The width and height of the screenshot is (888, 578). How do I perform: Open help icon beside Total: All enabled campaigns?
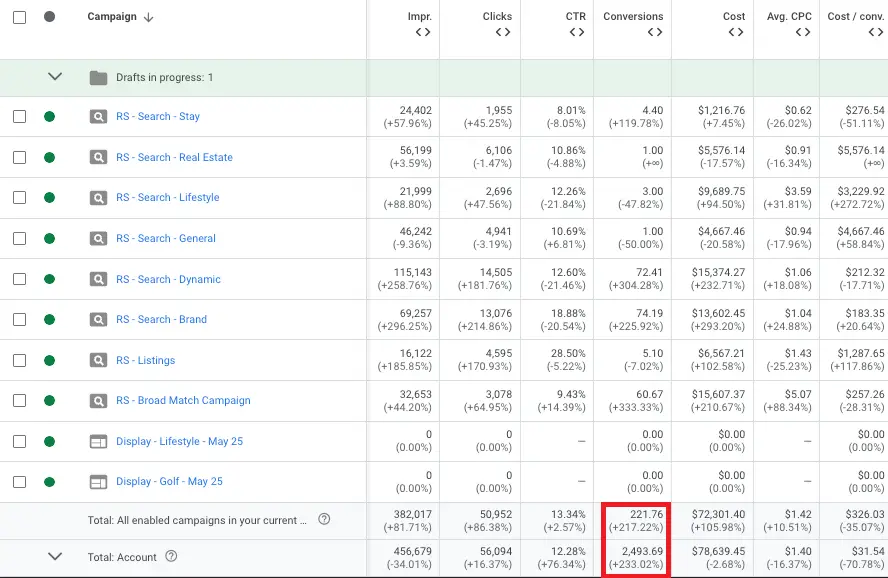324,519
